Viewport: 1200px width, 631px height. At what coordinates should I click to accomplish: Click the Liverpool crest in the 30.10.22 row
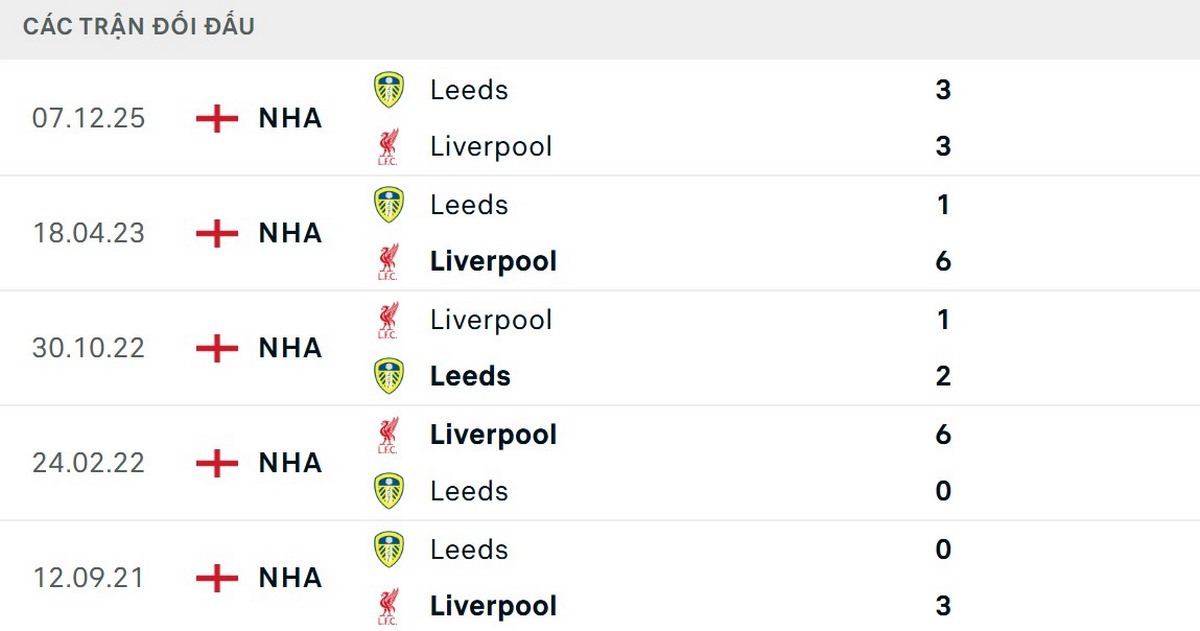(x=389, y=319)
